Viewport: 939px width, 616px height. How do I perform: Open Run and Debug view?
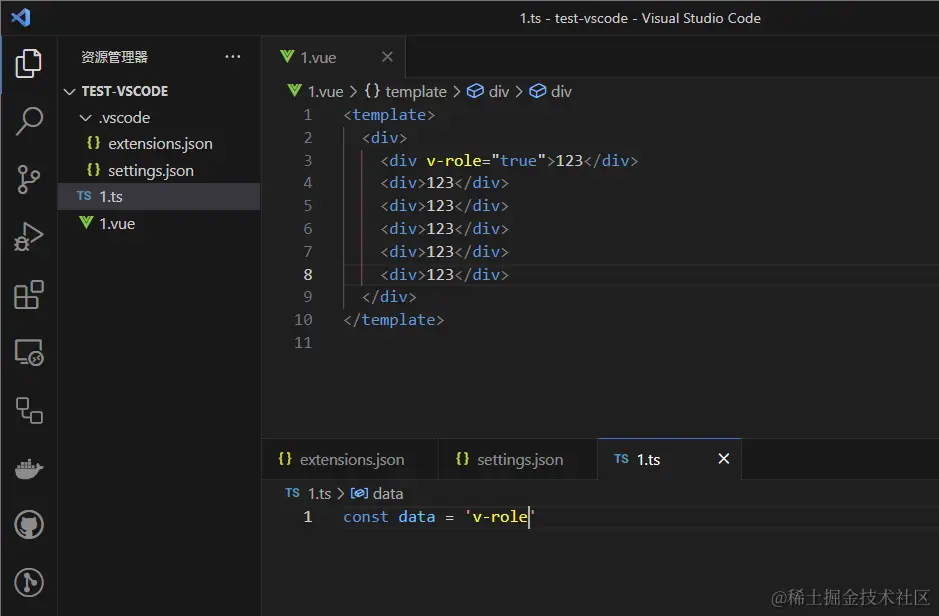pos(29,237)
